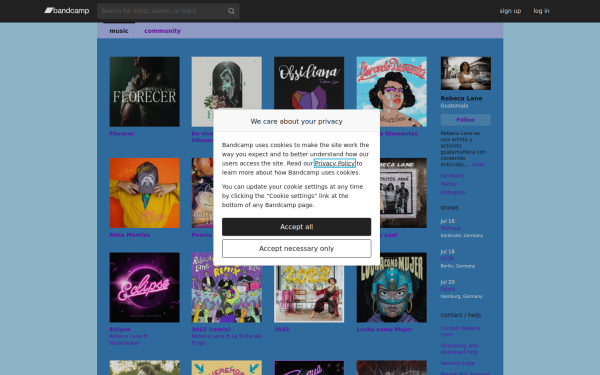Open Rebeca Lane's Facebook link
The width and height of the screenshot is (600, 375).
coord(452,176)
